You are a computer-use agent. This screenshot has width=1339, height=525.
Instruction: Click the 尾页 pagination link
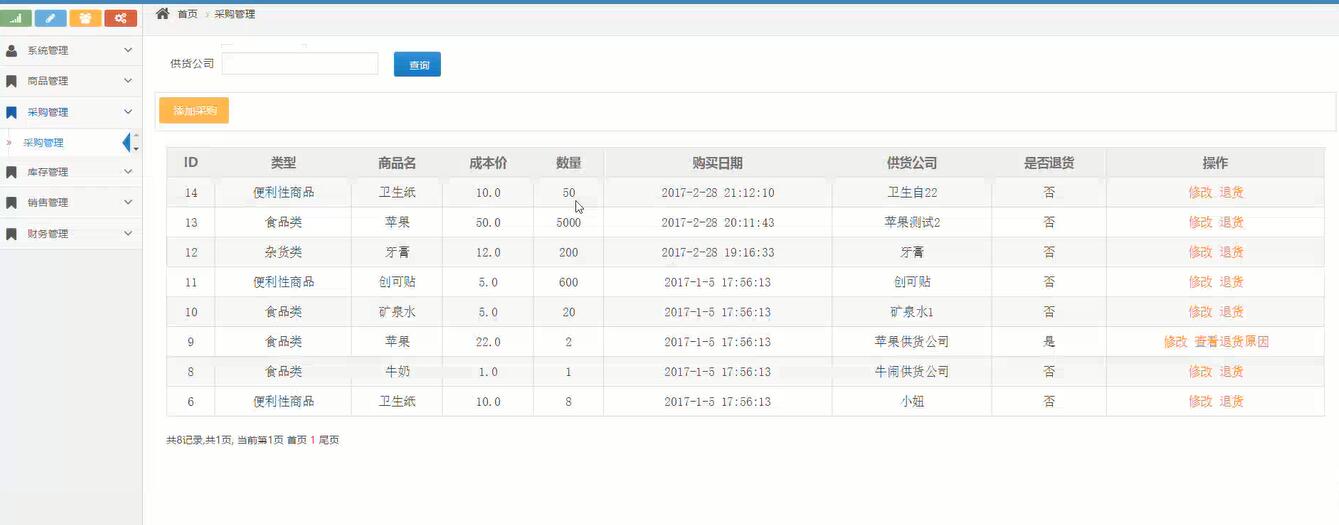pyautogui.click(x=329, y=440)
